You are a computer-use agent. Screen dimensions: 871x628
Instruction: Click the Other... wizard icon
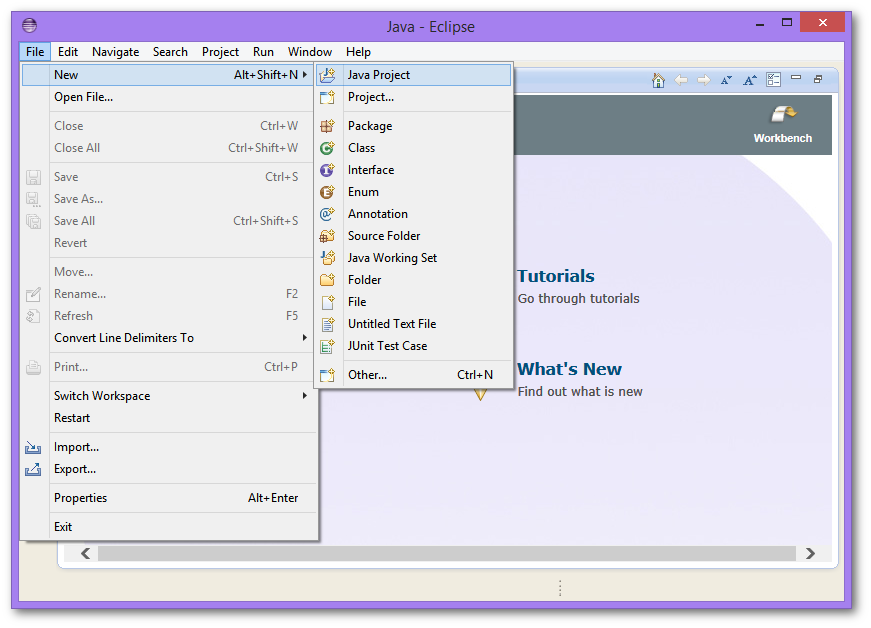click(328, 375)
